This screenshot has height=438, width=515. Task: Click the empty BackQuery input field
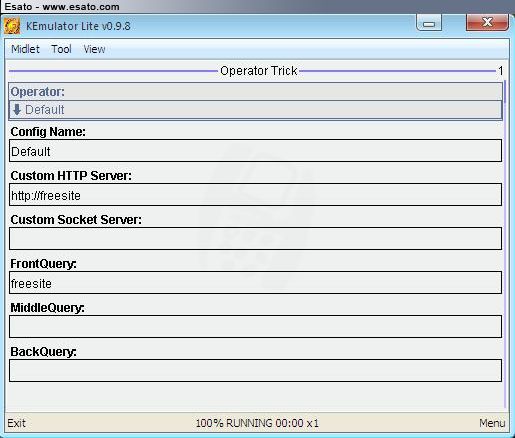[255, 371]
